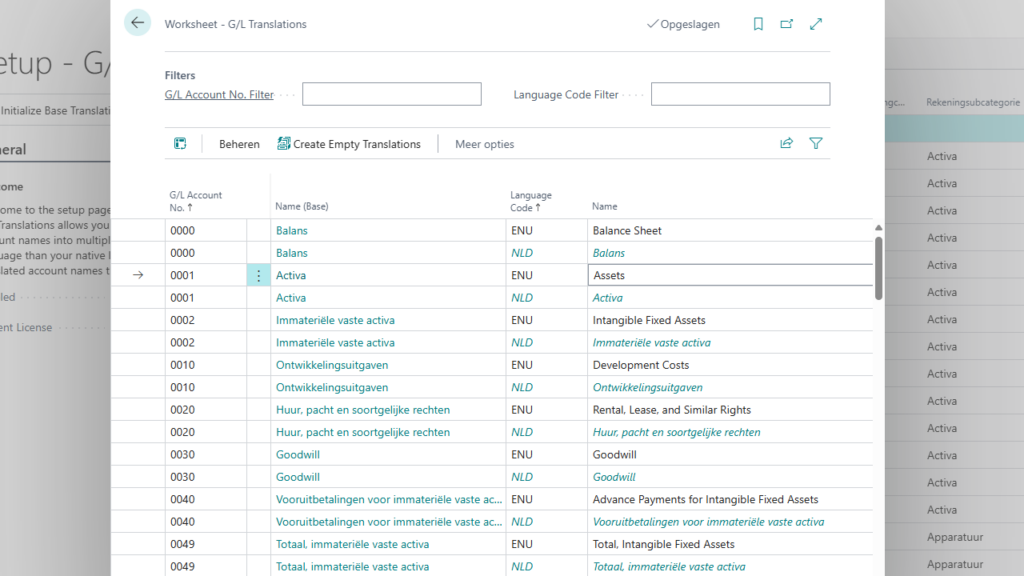Click Initialize Base Translations in the background Setup page
The image size is (1024, 576).
click(x=56, y=111)
